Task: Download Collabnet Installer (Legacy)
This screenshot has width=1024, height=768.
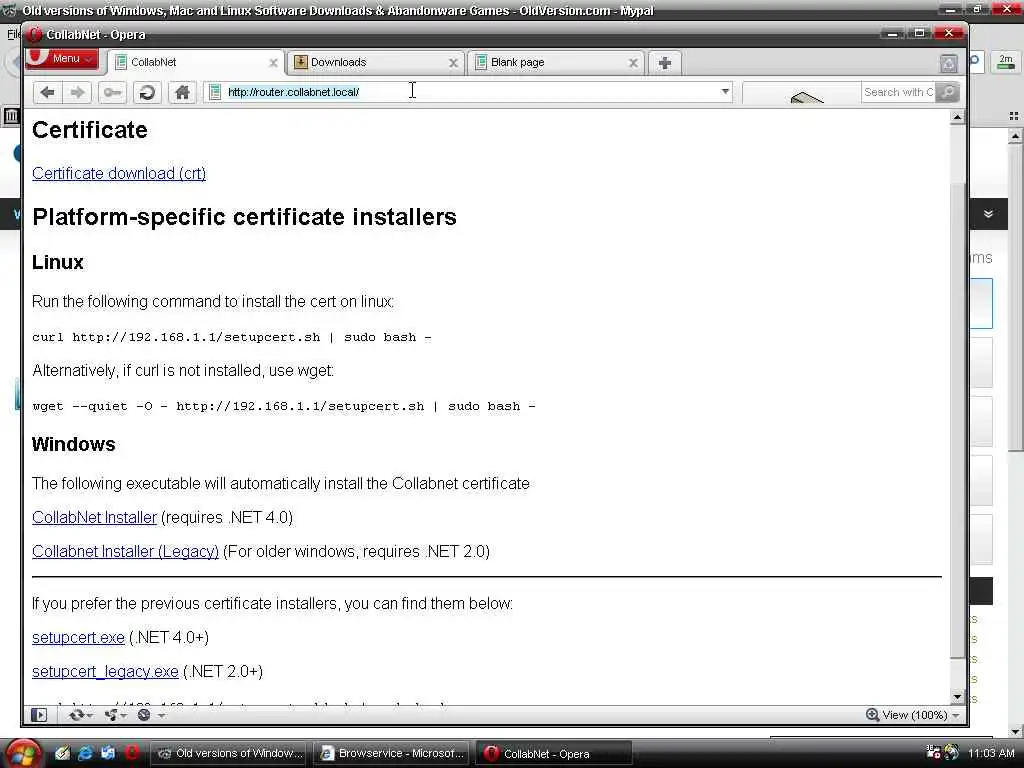Action: click(x=125, y=551)
